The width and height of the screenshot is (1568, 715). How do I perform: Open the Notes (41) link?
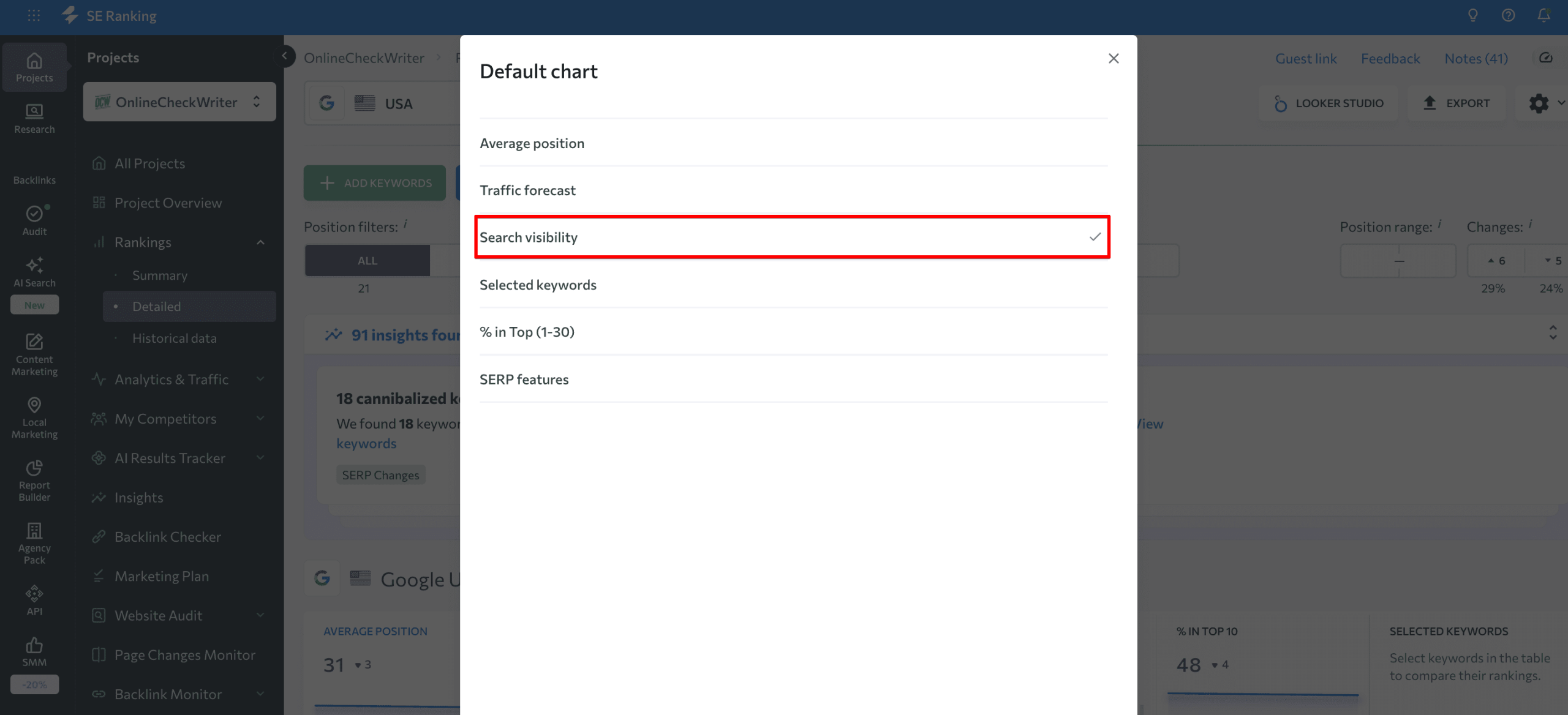[x=1476, y=58]
